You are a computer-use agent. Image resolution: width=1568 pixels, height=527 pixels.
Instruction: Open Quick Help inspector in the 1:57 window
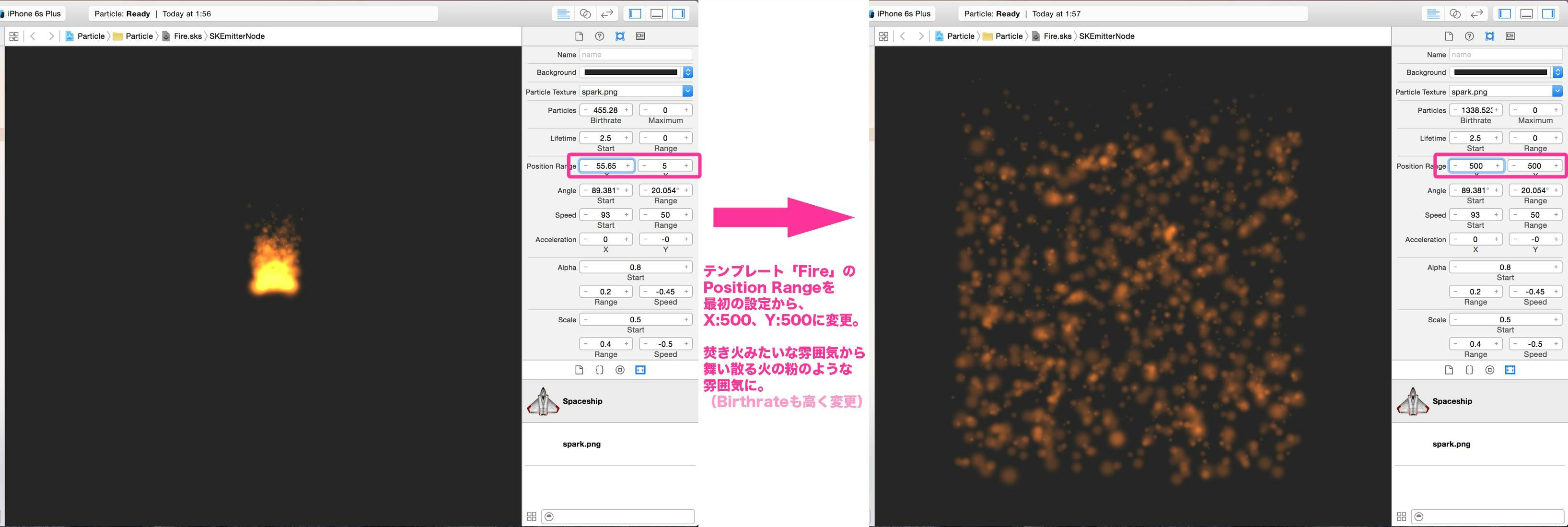coord(1469,36)
